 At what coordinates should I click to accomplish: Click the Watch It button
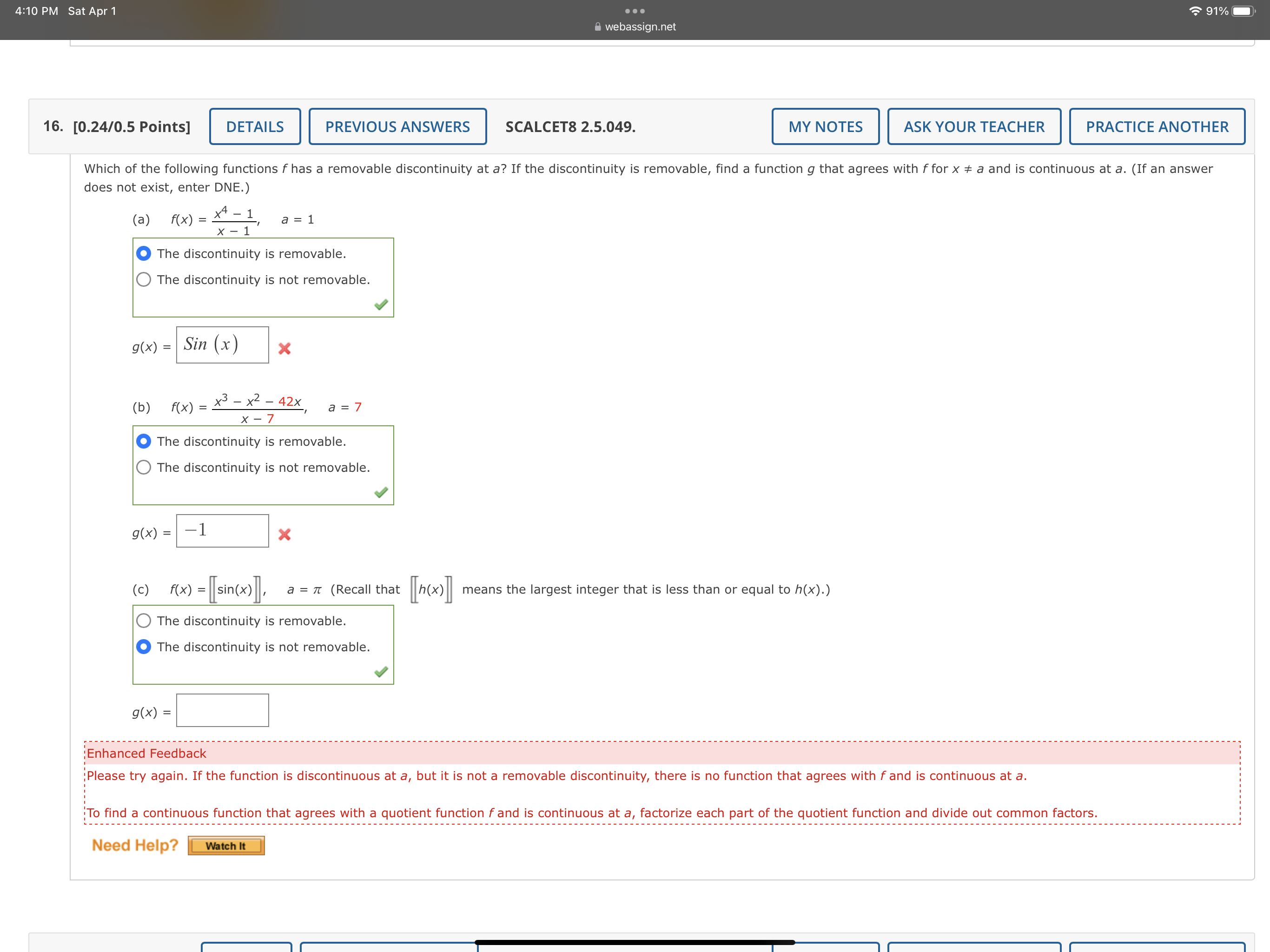225,845
